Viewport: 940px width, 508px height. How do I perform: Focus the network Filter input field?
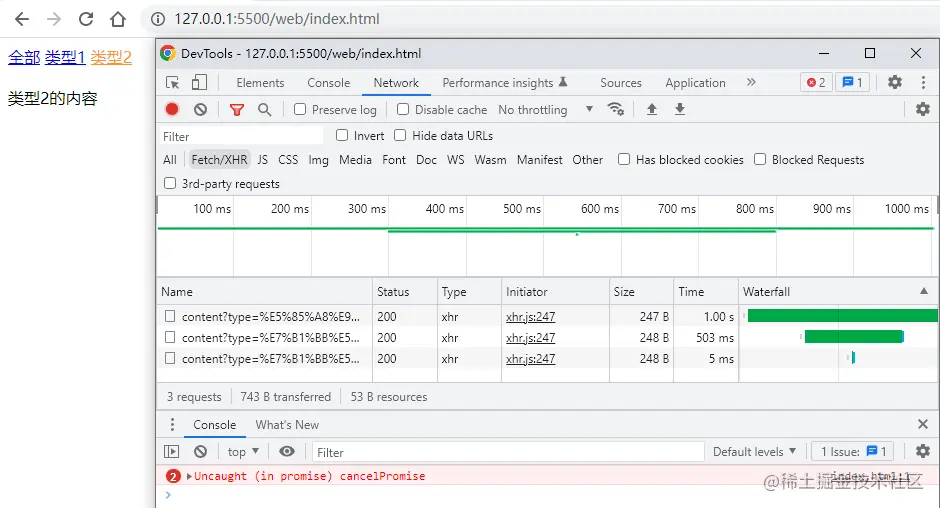[x=241, y=136]
